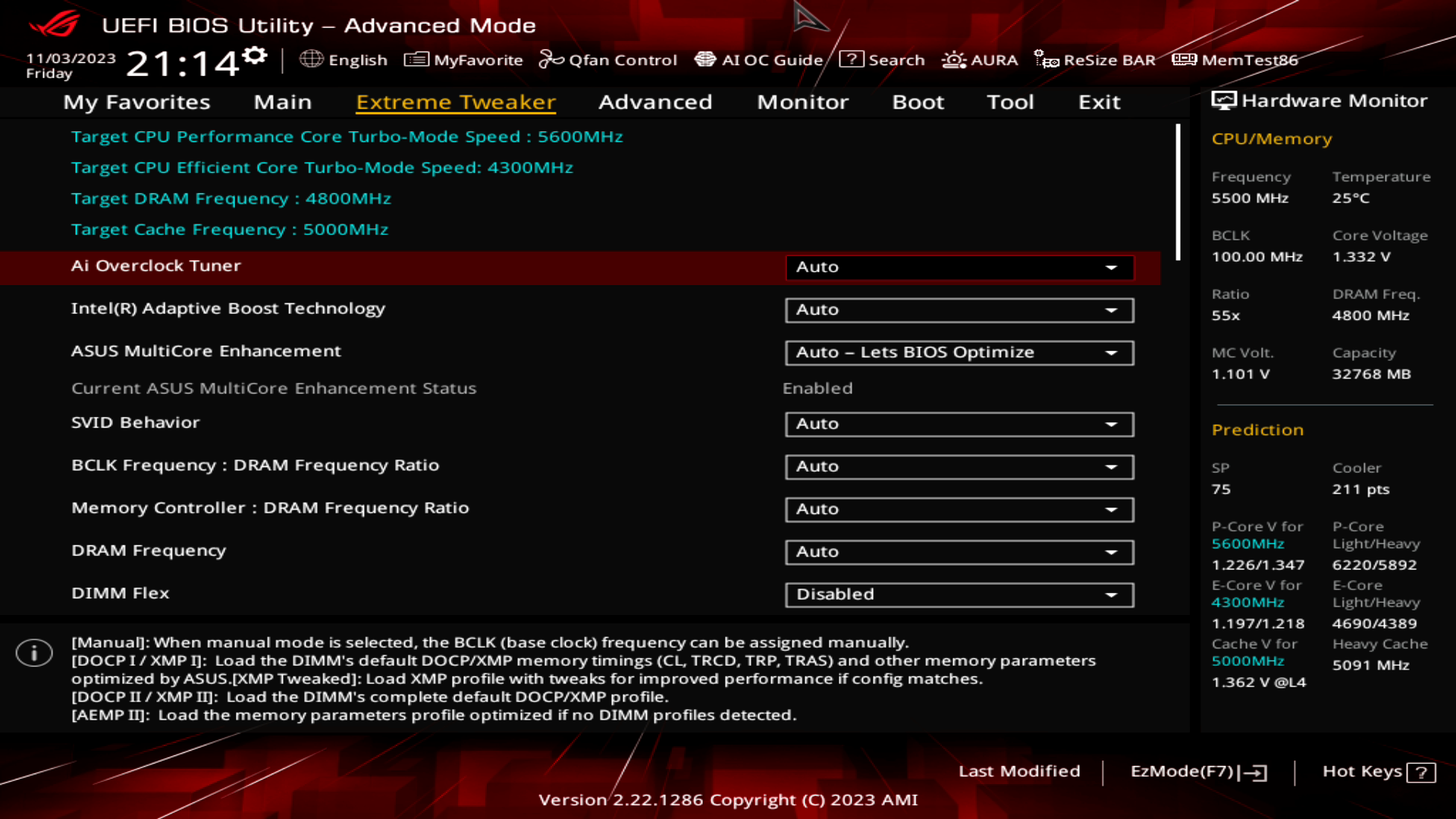Click the settings list scrollbar

(1178, 193)
